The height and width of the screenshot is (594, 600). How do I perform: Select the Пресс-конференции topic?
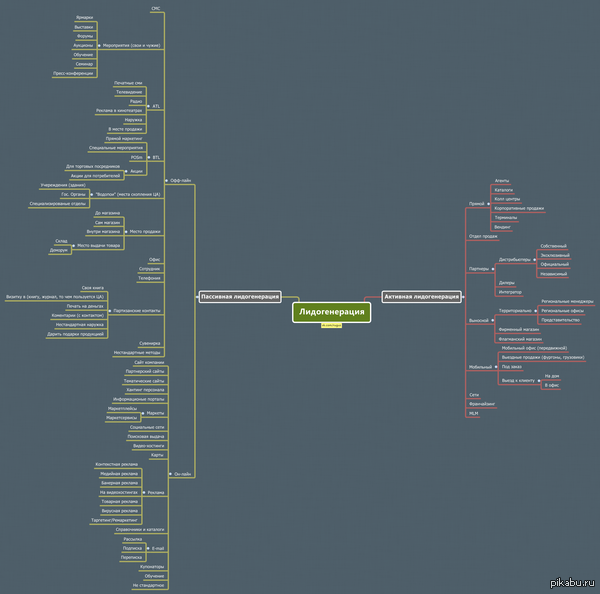pyautogui.click(x=74, y=73)
